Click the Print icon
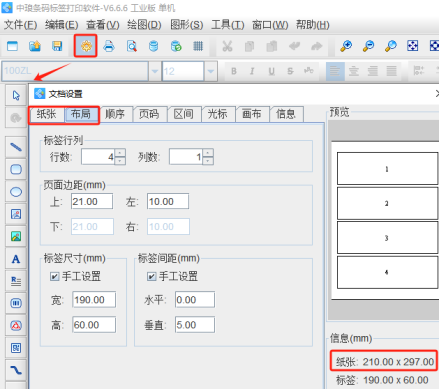 tap(109, 46)
